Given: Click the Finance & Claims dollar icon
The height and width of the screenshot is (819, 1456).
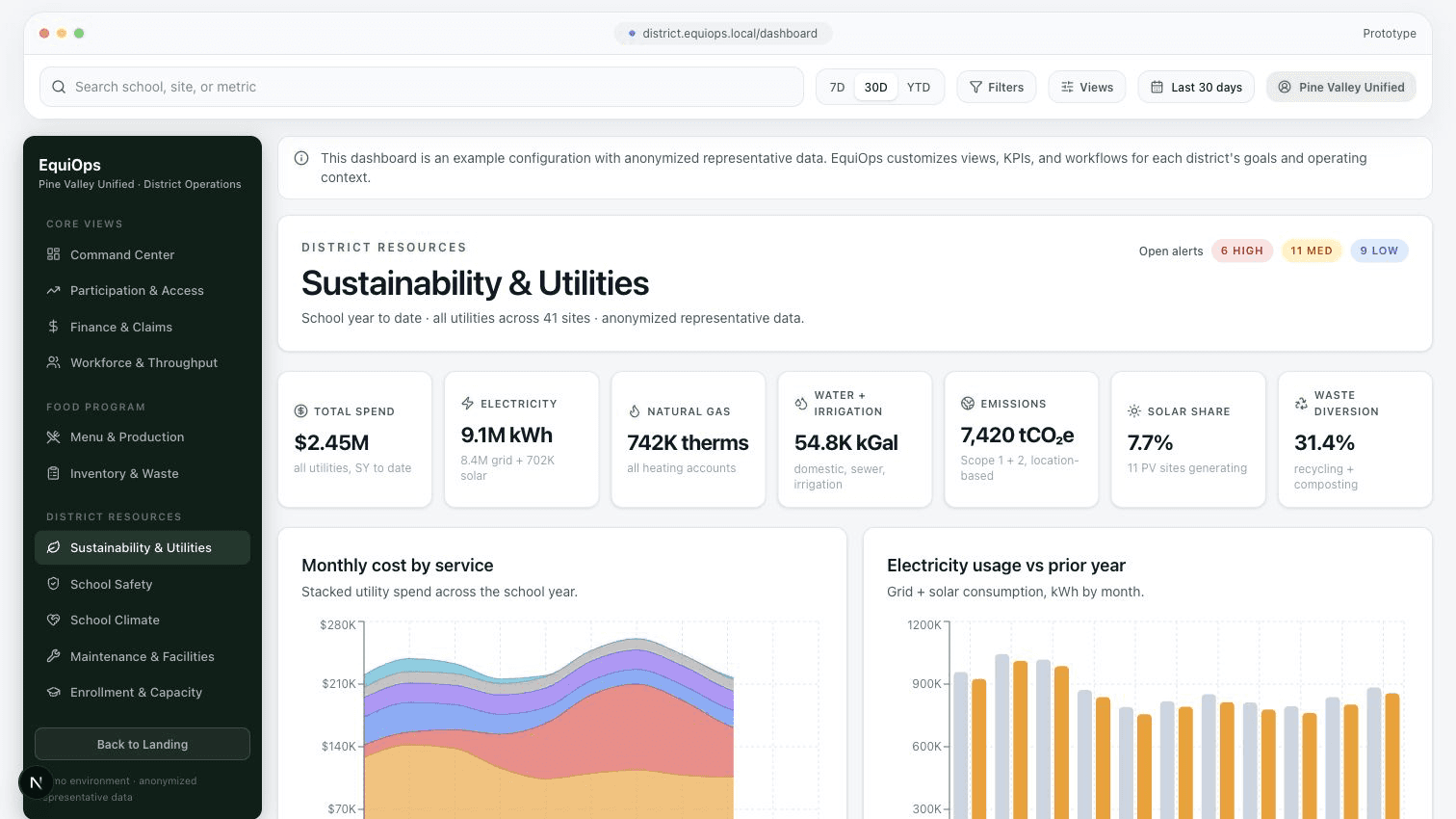Looking at the screenshot, I should click(53, 327).
